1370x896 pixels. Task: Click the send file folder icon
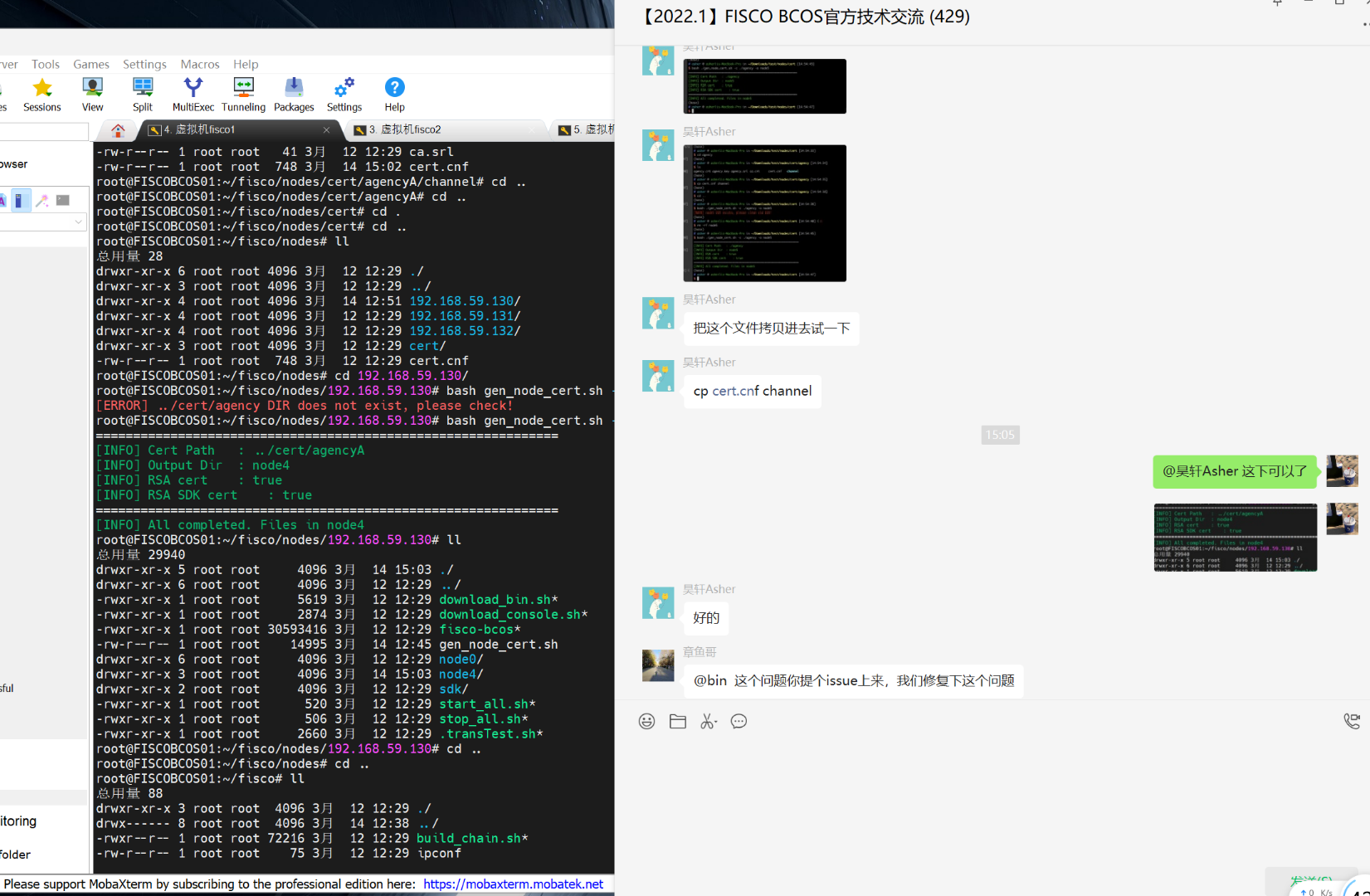pyautogui.click(x=678, y=722)
